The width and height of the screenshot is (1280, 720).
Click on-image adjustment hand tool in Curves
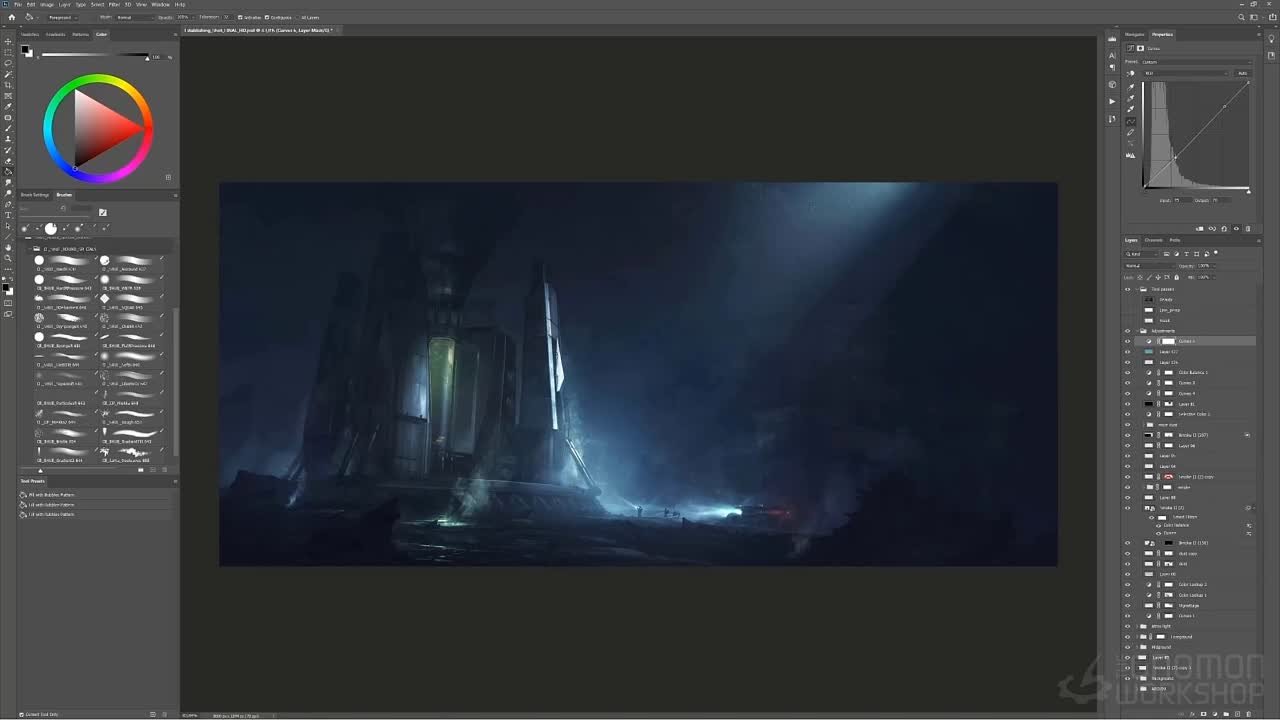tap(1131, 73)
